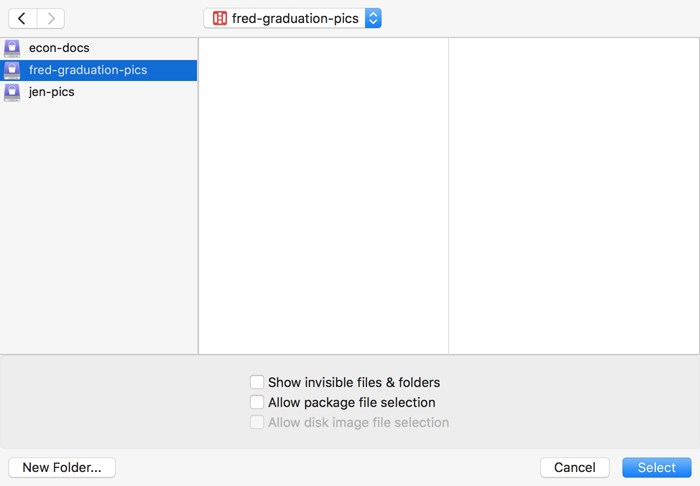Click the empty first file column
The image size is (700, 486).
(323, 196)
